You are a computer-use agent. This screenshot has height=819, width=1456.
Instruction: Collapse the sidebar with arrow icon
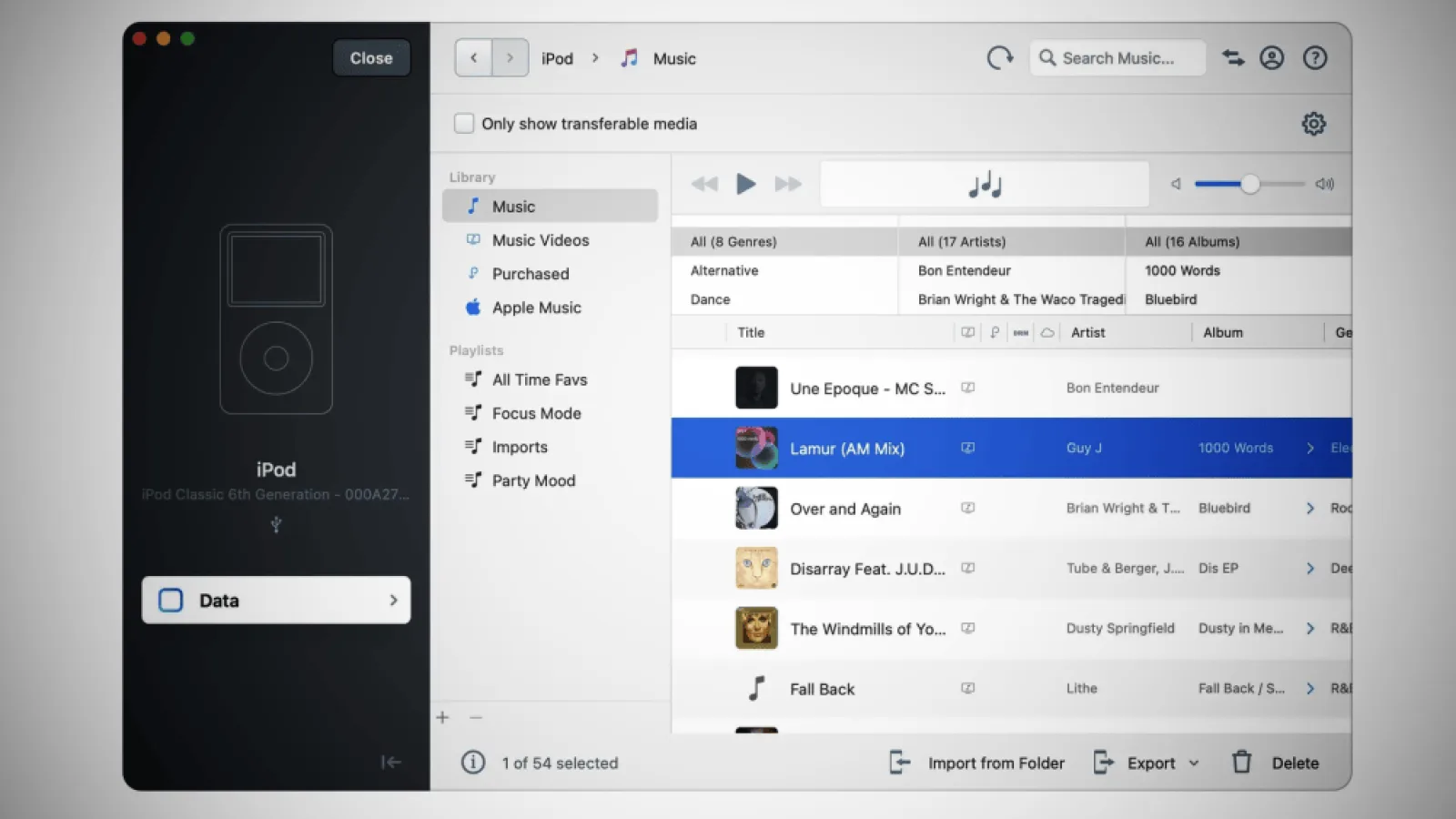click(x=391, y=763)
